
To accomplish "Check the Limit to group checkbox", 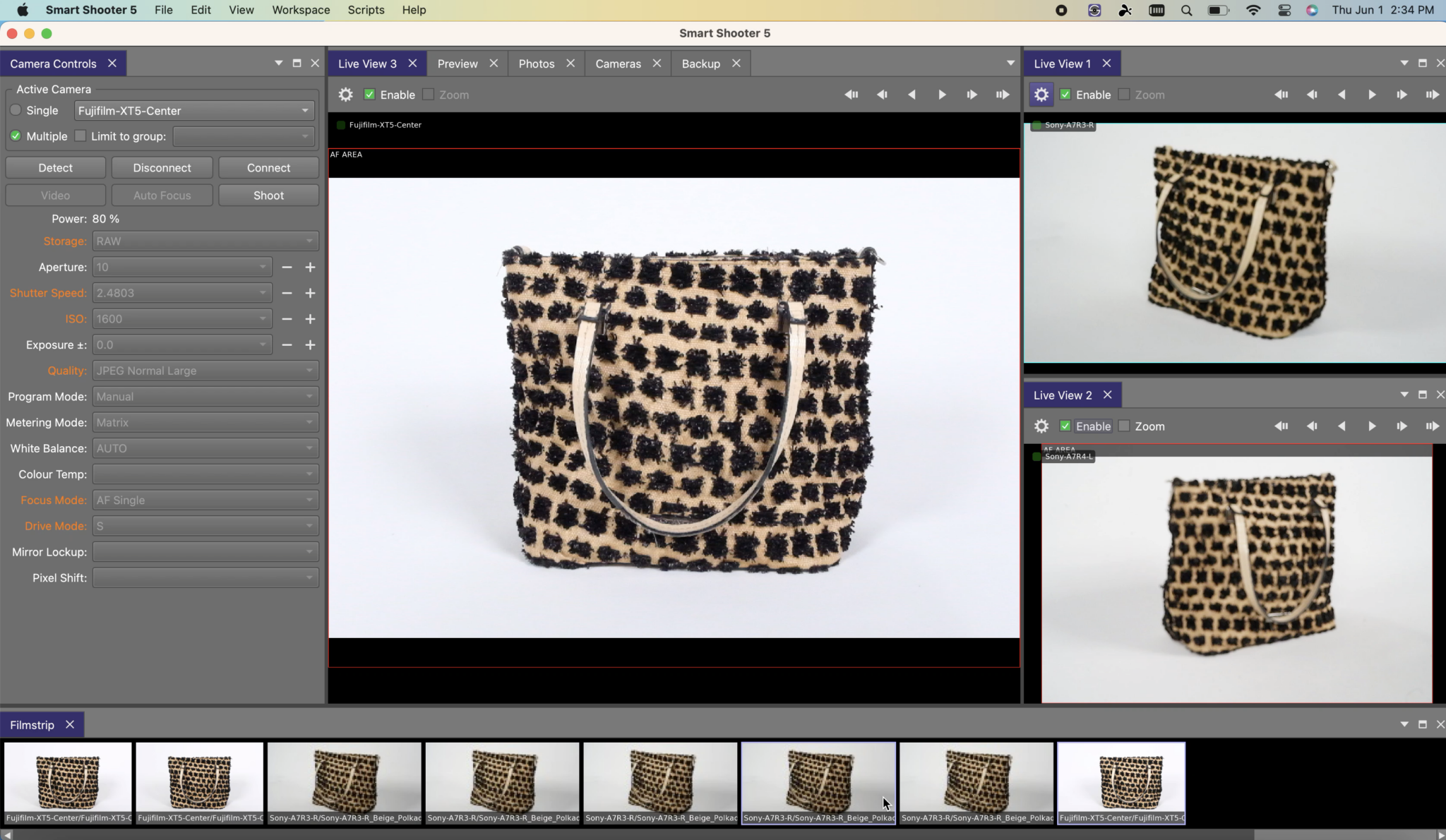I will pyautogui.click(x=80, y=136).
